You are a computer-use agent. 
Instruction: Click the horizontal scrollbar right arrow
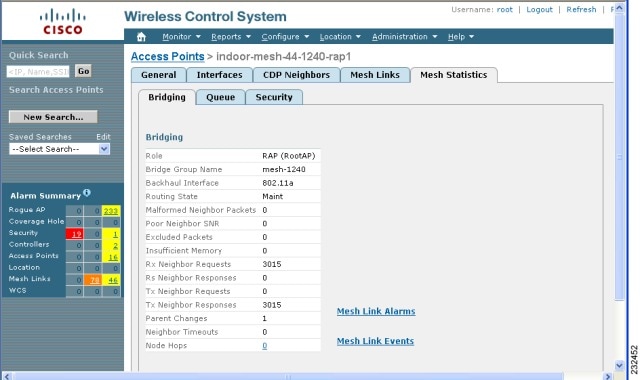pos(608,376)
